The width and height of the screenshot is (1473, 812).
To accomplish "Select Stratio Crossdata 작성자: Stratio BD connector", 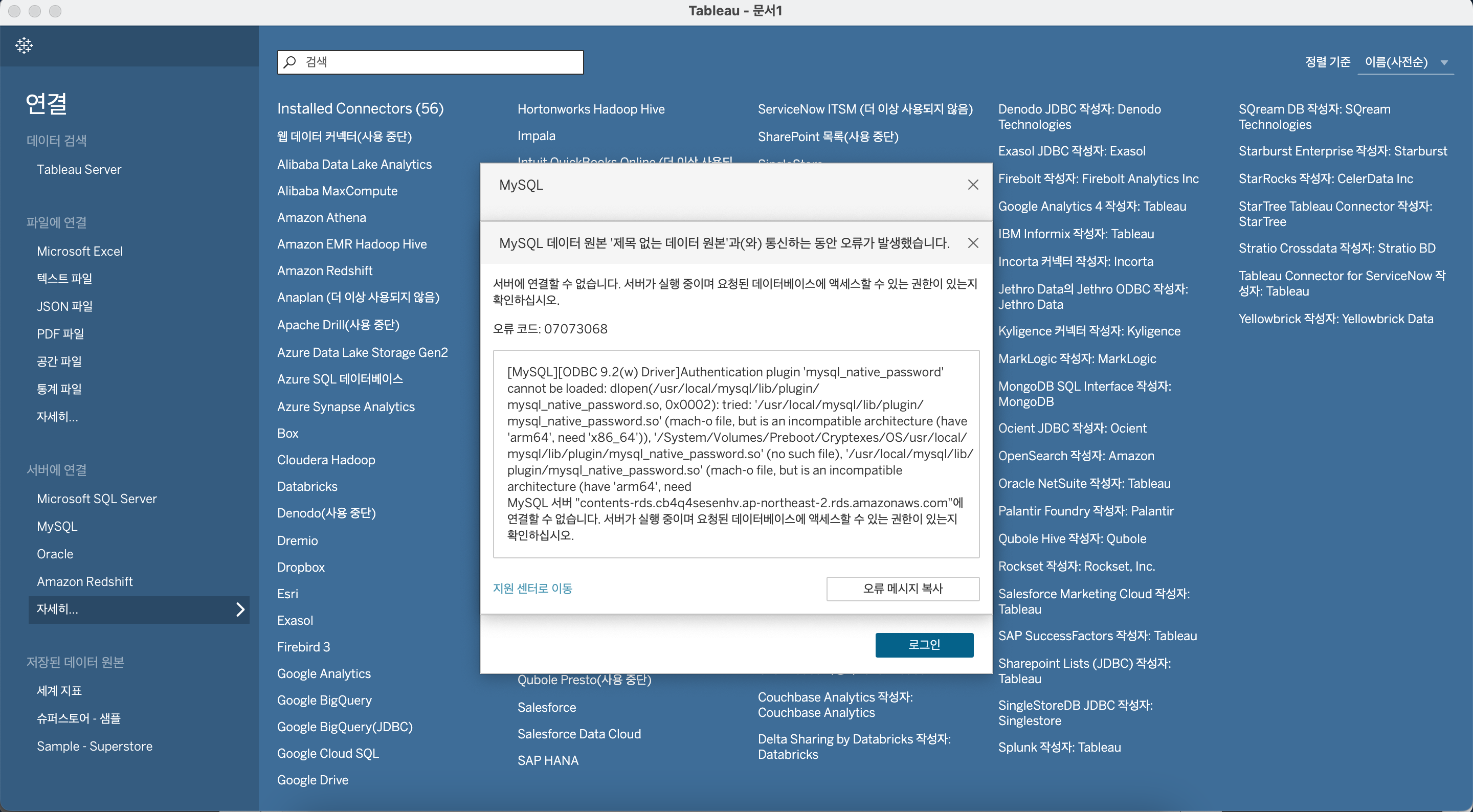I will (1336, 248).
